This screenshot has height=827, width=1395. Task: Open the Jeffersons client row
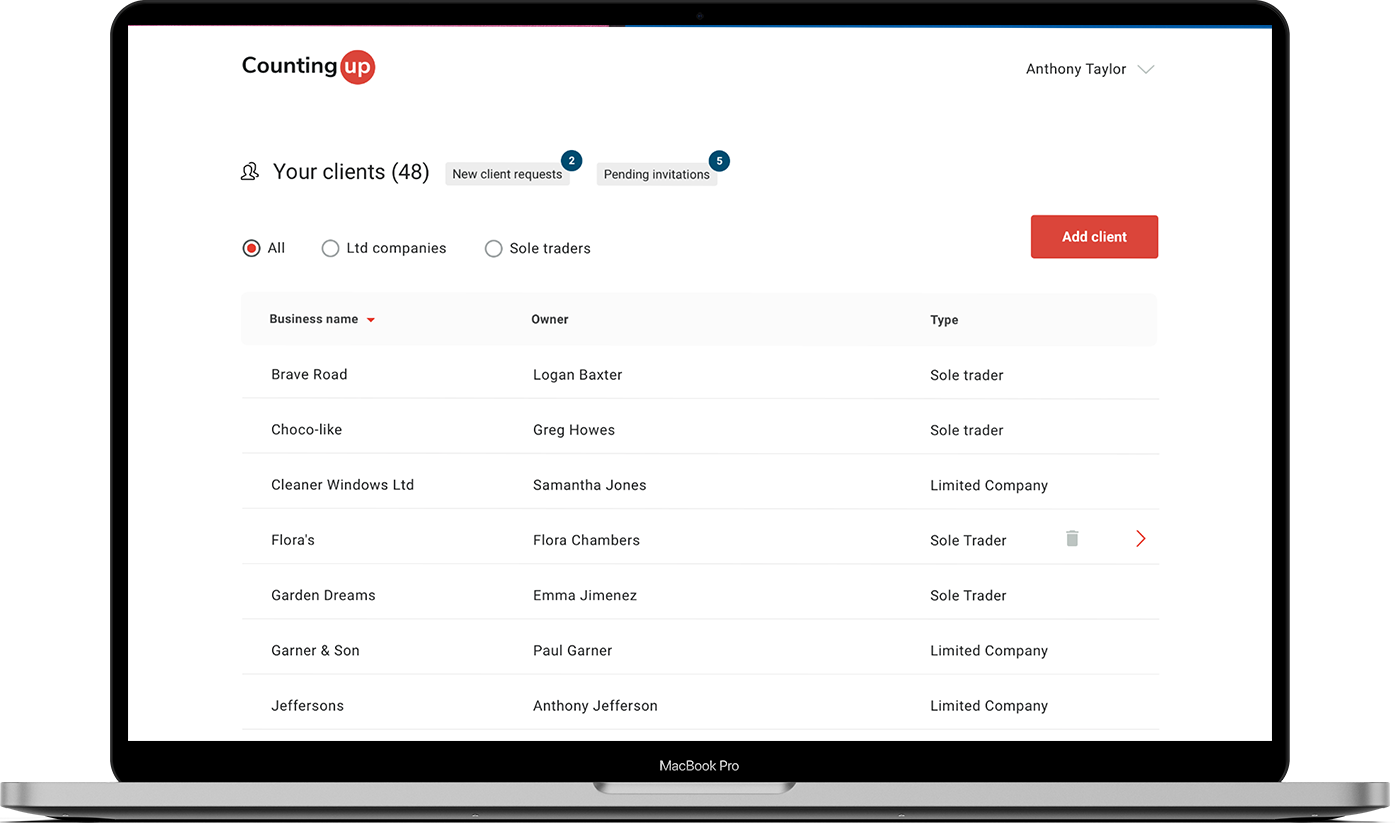(307, 705)
